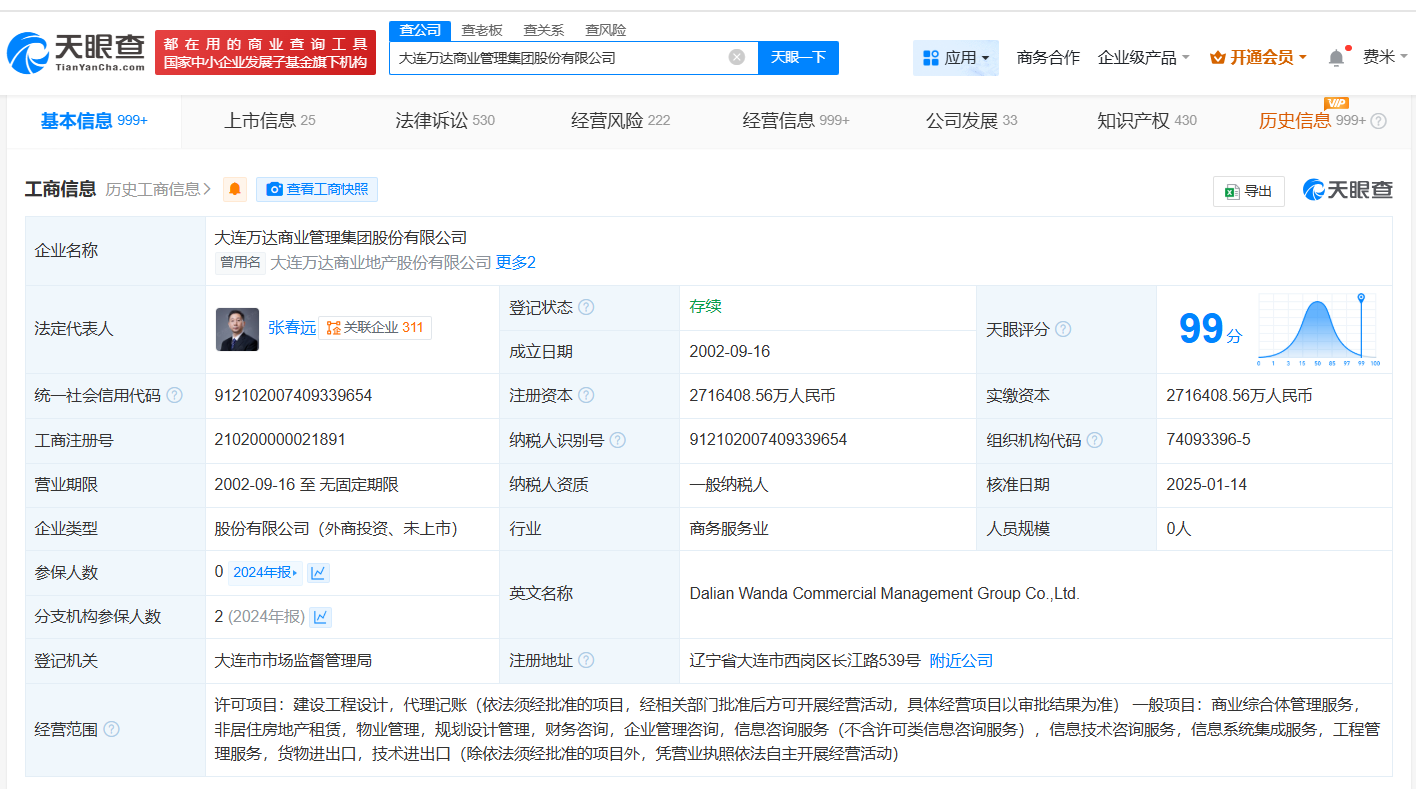This screenshot has height=789, width=1416.
Task: Expand the 企业级产品 menu
Action: coord(1143,57)
